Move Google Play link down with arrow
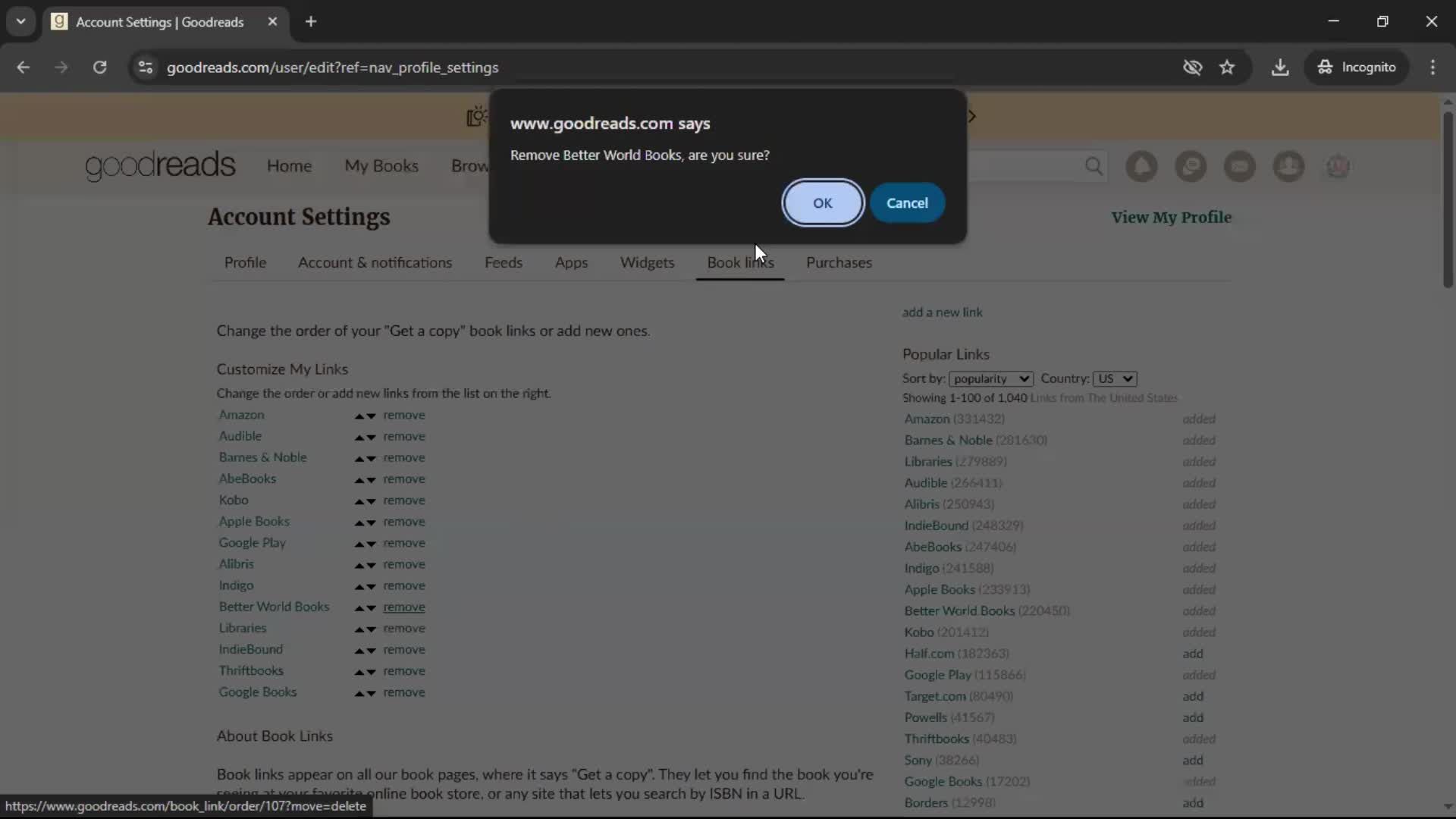This screenshot has width=1456, height=819. pyautogui.click(x=371, y=544)
